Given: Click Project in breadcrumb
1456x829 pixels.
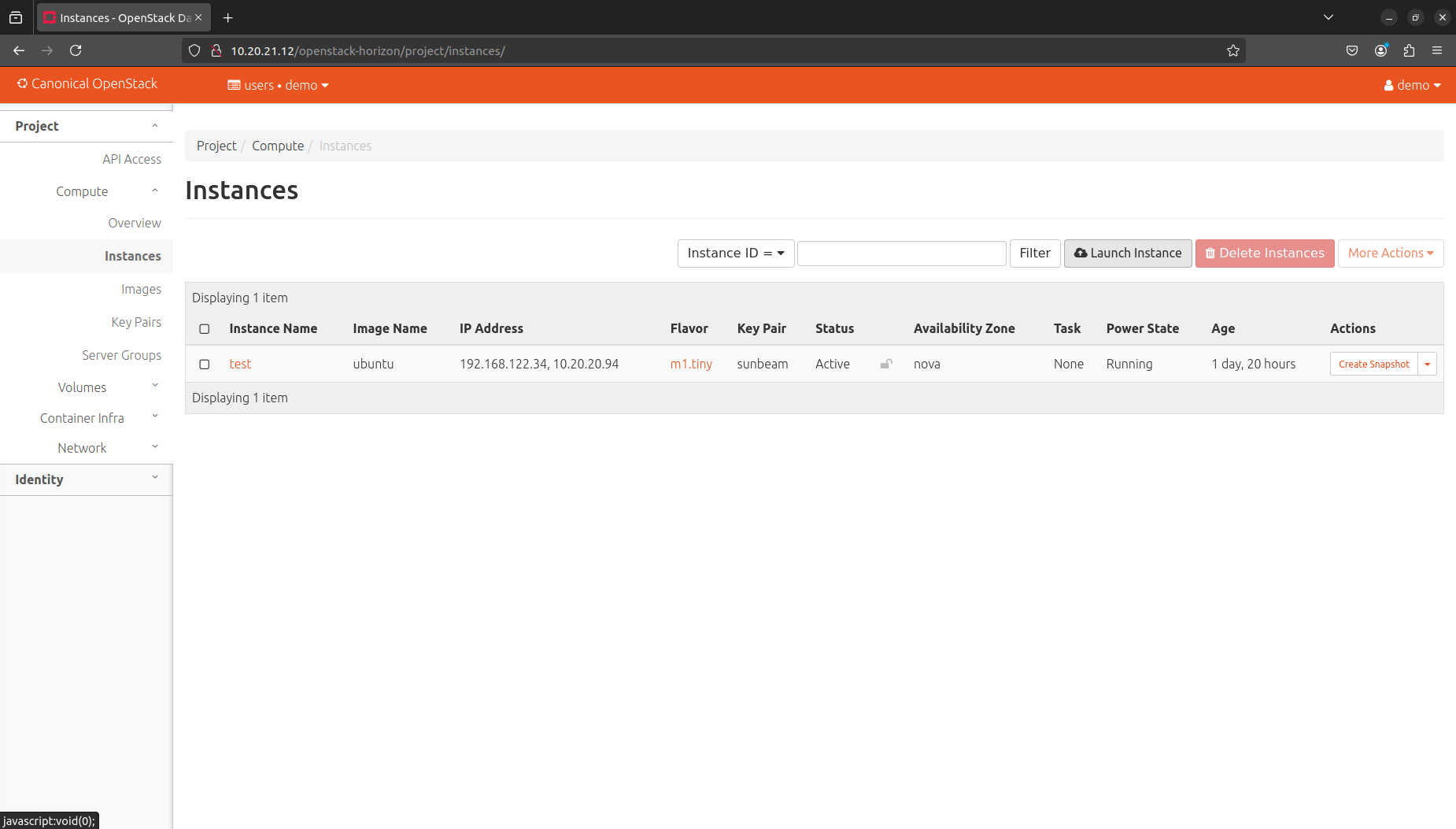Looking at the screenshot, I should tap(216, 146).
